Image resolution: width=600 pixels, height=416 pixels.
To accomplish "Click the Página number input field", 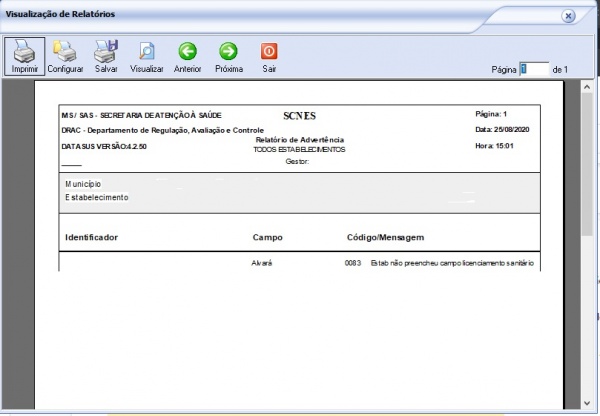I will [x=534, y=69].
